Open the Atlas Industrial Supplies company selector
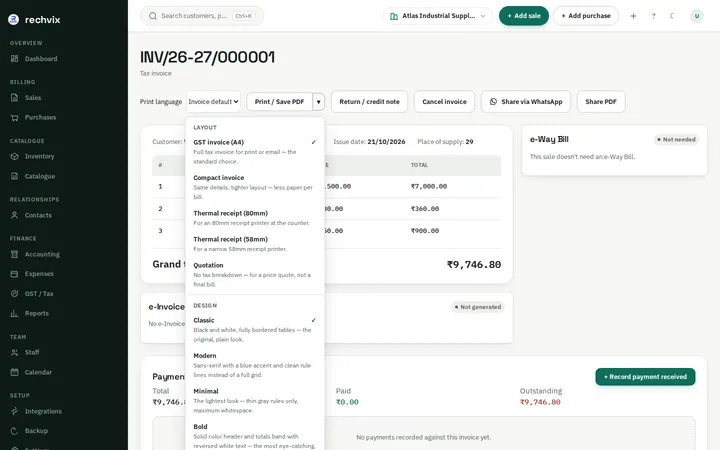This screenshot has width=720, height=450. (438, 16)
